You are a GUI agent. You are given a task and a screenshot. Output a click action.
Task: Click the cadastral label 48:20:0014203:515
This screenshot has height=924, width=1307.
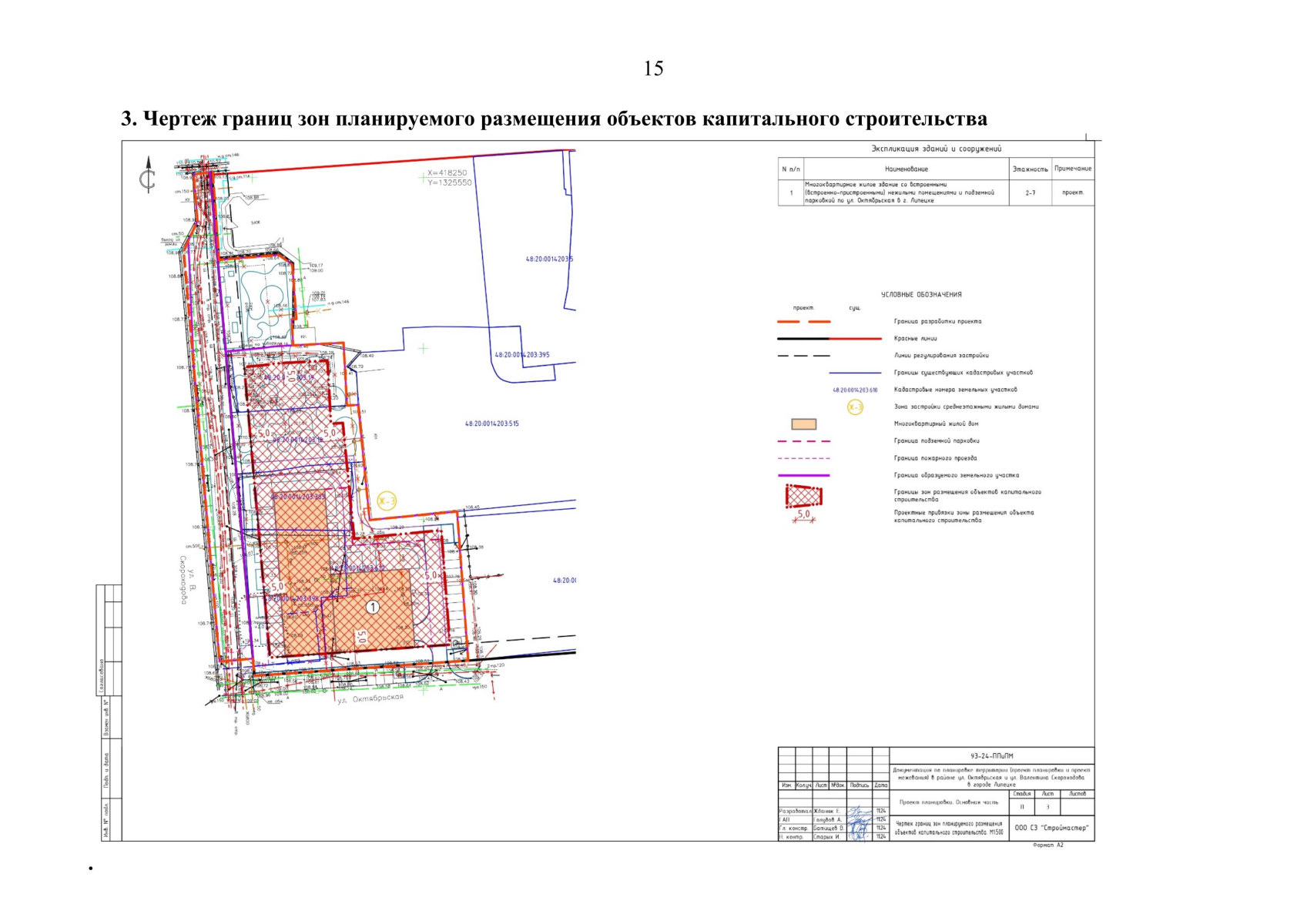491,423
